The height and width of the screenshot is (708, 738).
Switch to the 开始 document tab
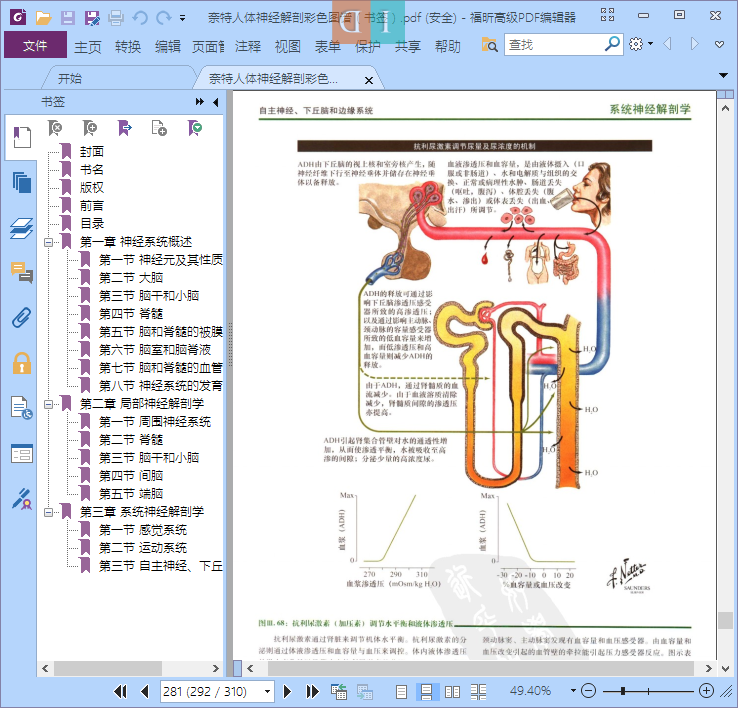point(70,78)
